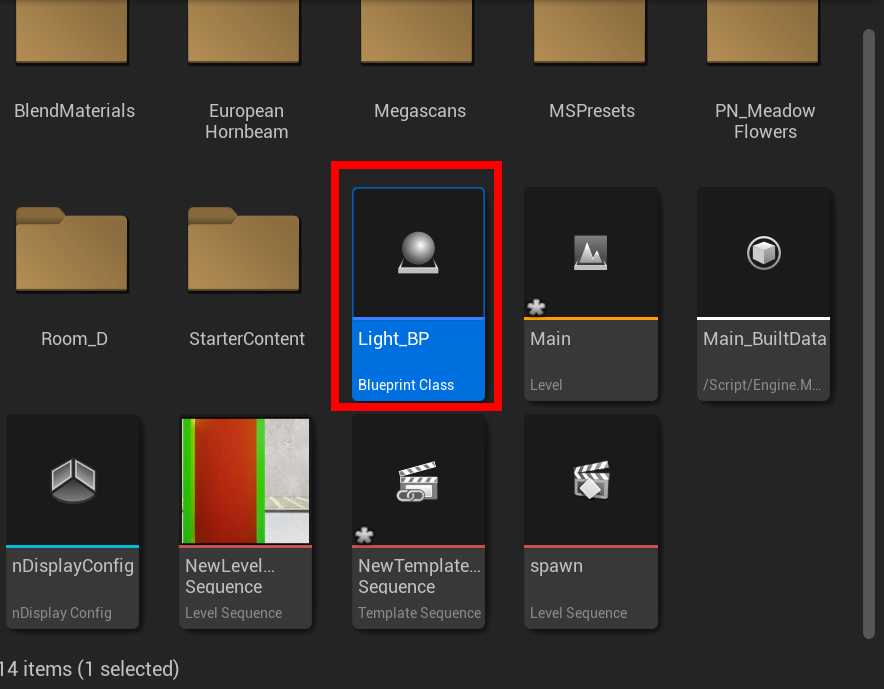Select the Light_BP blueprint sphere icon
This screenshot has height=689, width=884.
(418, 253)
